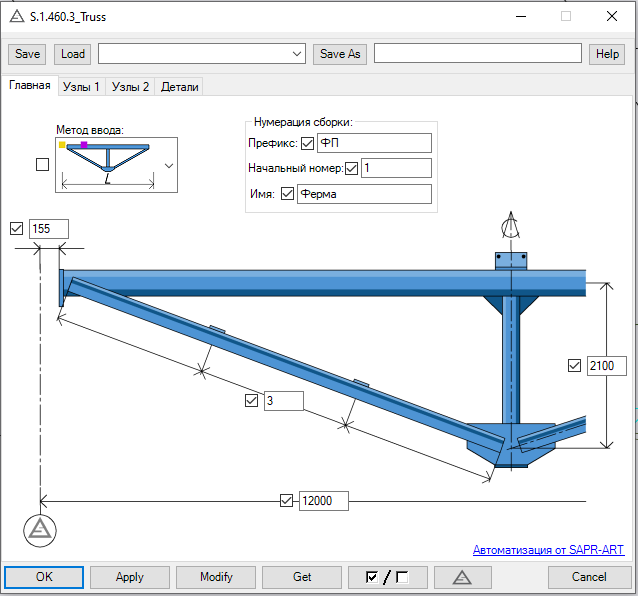Toggle the checkbox next to 12000 span
638x596 pixels.
point(287,500)
